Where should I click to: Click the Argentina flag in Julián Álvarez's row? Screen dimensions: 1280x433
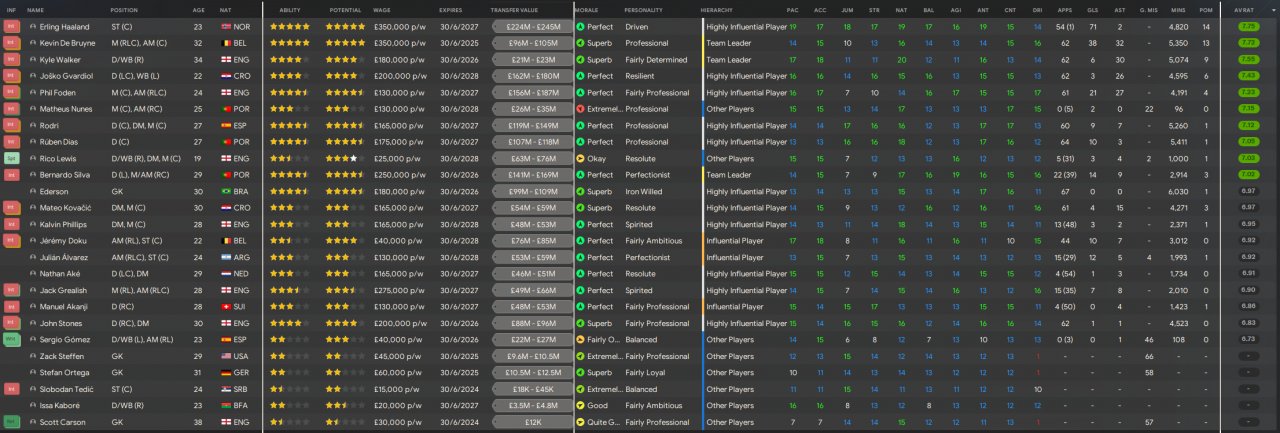point(225,258)
